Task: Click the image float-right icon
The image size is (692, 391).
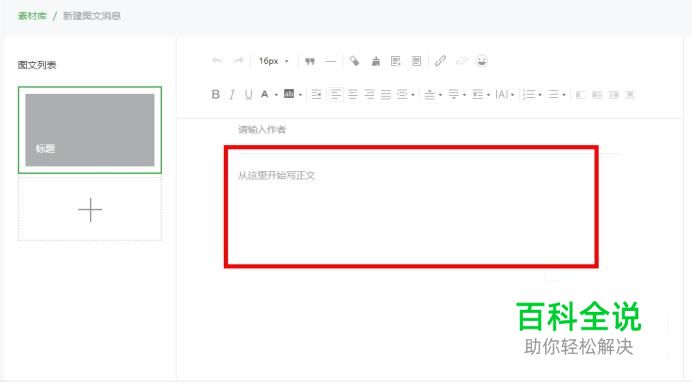Action: coord(613,94)
